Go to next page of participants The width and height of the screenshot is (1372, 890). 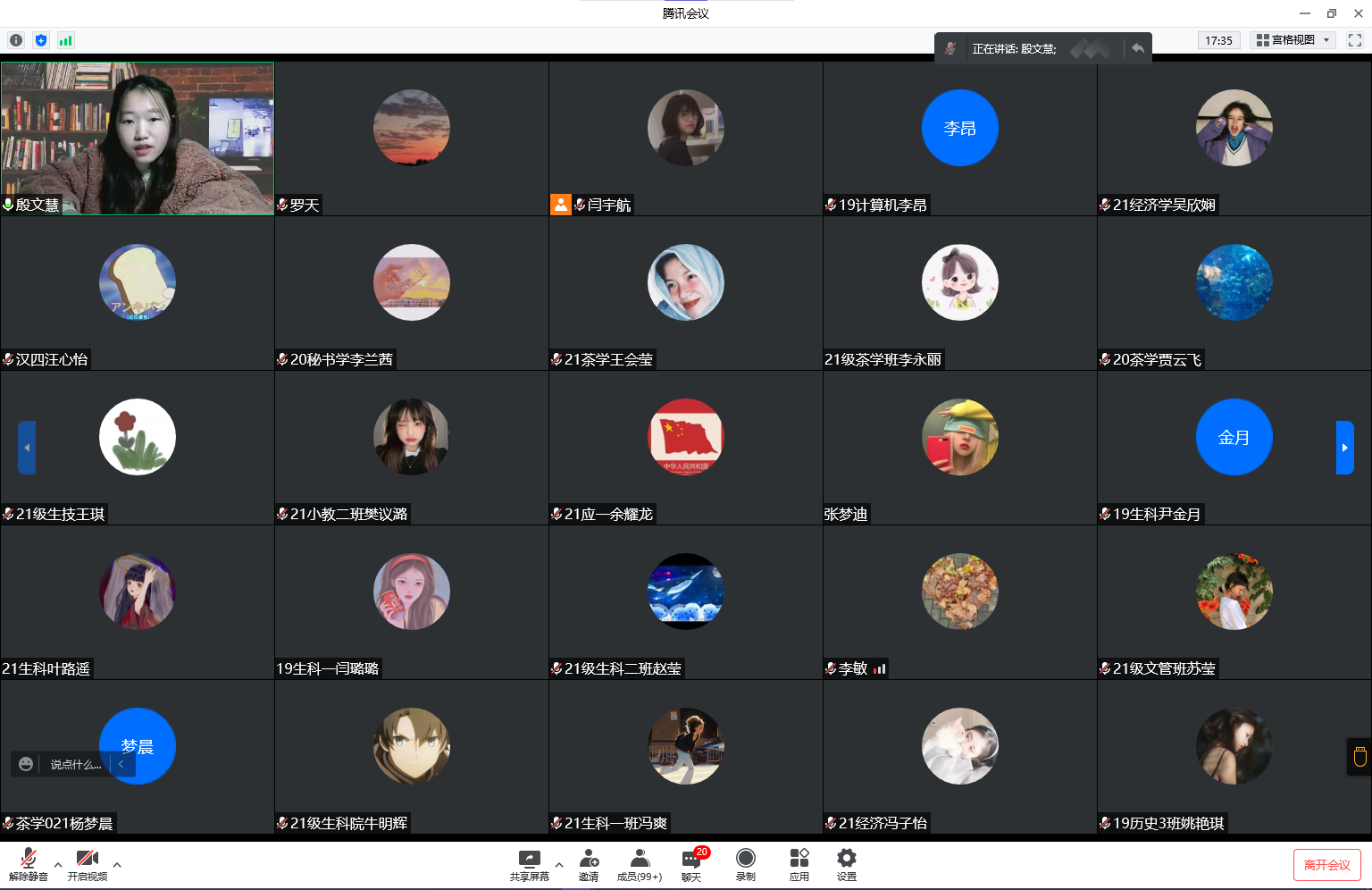click(1344, 448)
